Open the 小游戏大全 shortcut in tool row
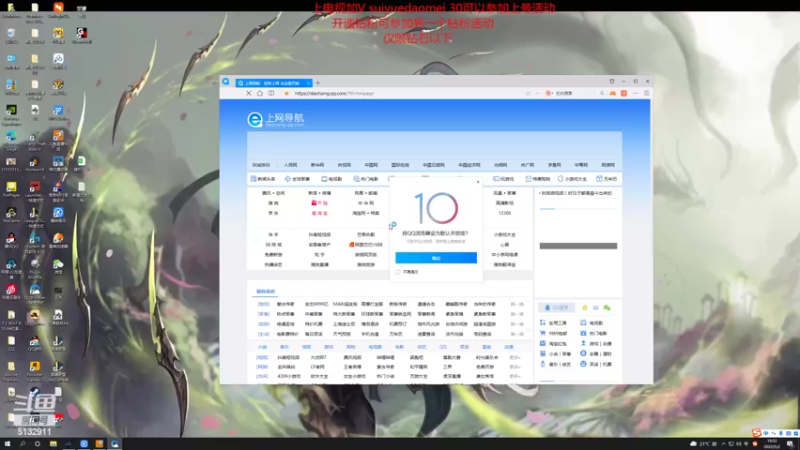This screenshot has height=450, width=800. click(572, 179)
